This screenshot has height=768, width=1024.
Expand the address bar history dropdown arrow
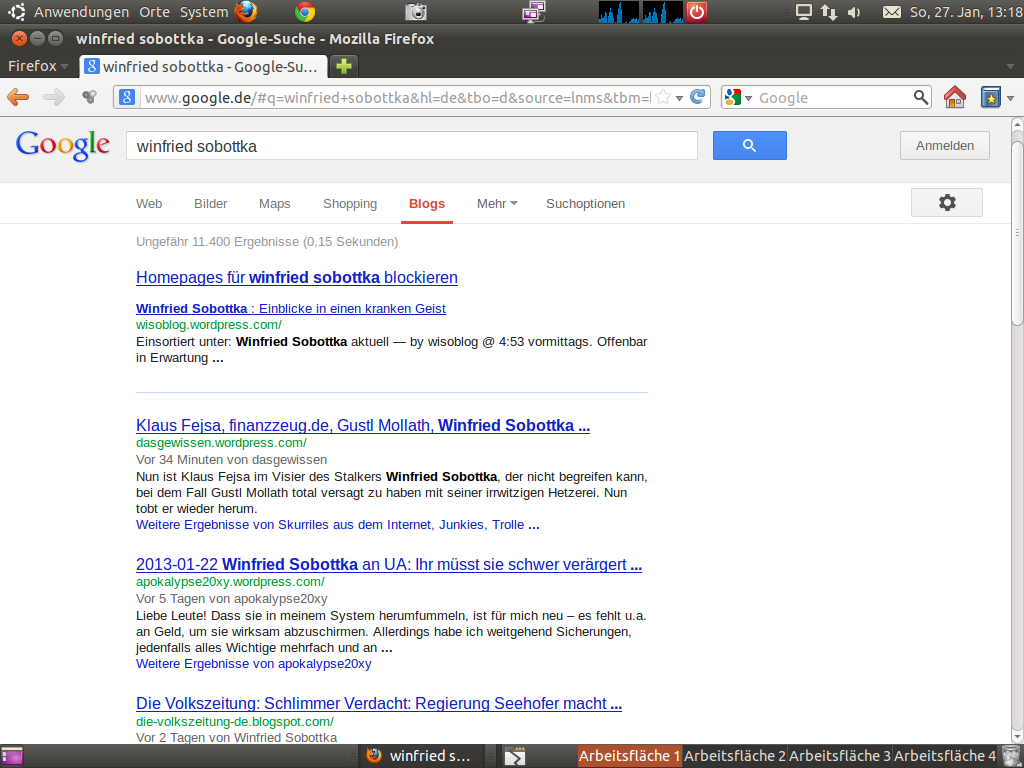pos(680,98)
